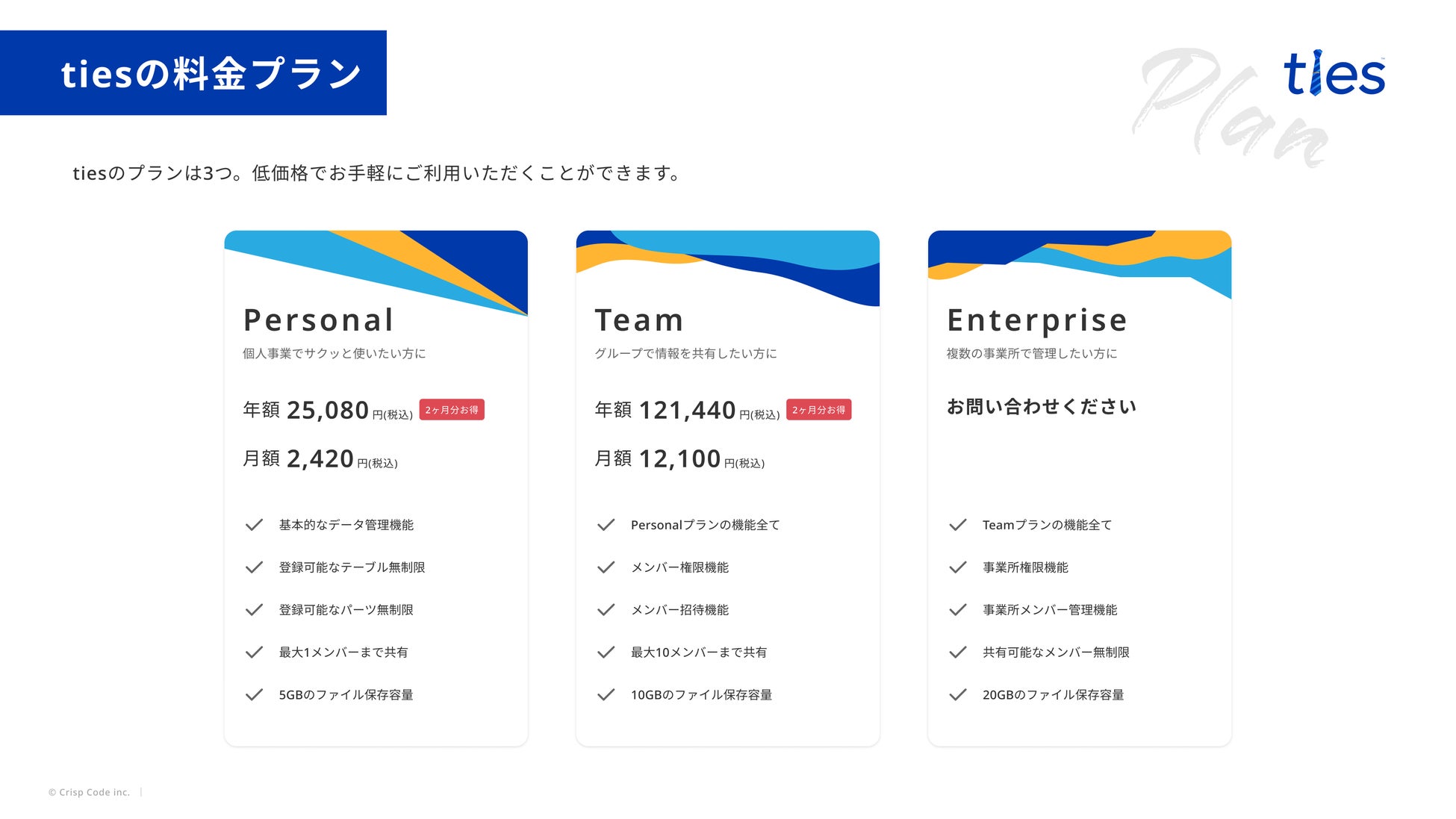1456x819 pixels.
Task: Click checkmark next to 最大10メンバーまで共有
Action: coord(606,653)
